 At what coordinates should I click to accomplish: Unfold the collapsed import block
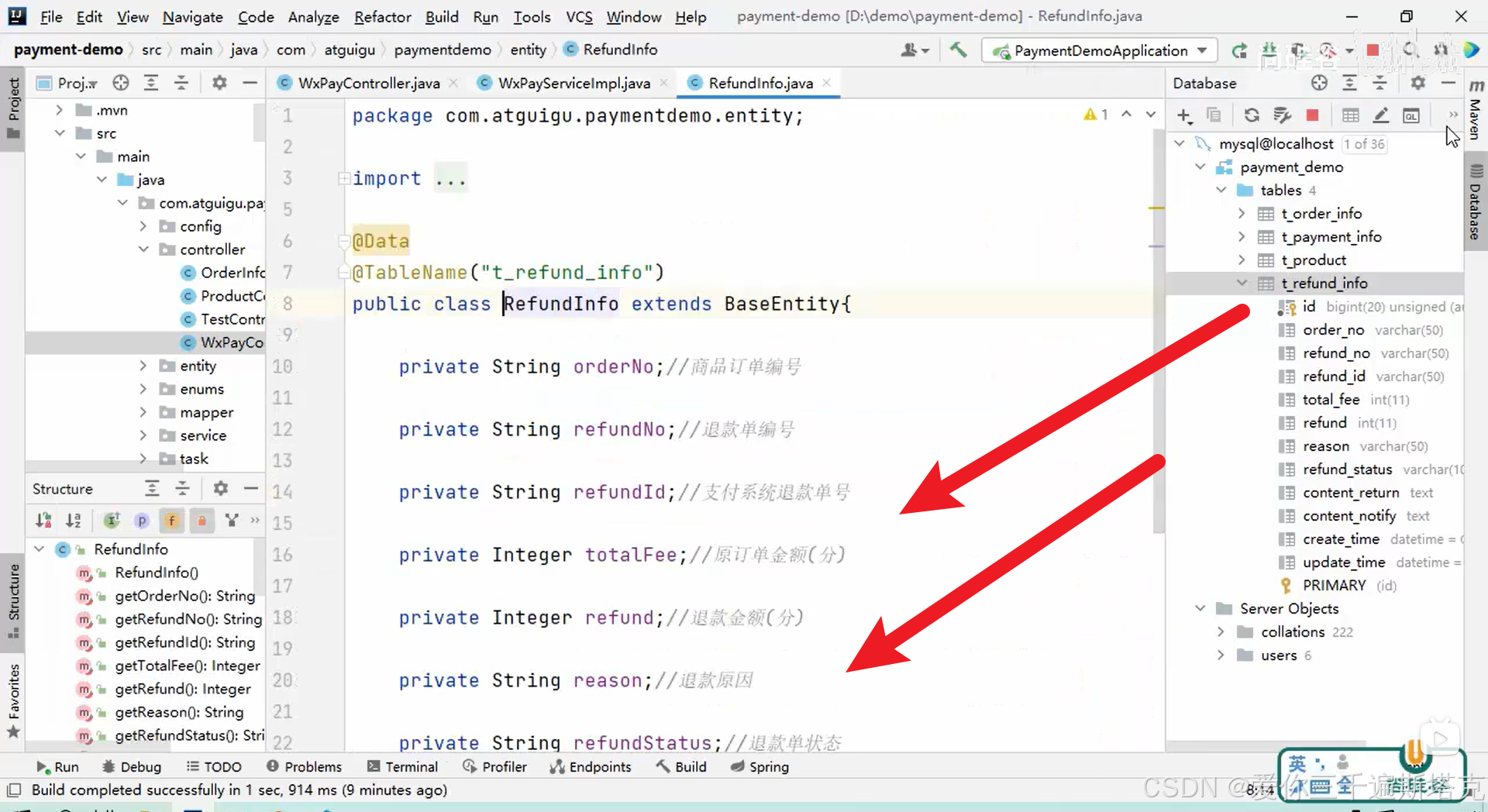[343, 179]
